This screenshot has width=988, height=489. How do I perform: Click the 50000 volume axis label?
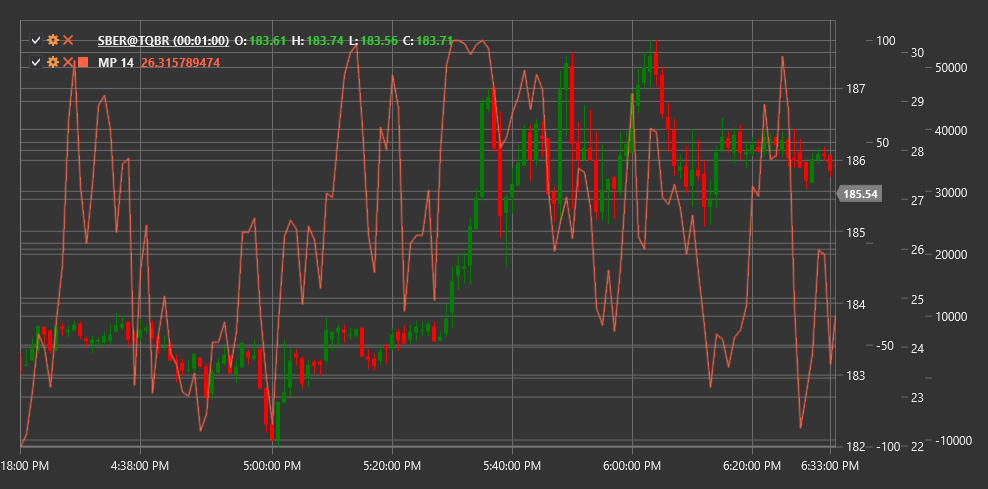[950, 68]
